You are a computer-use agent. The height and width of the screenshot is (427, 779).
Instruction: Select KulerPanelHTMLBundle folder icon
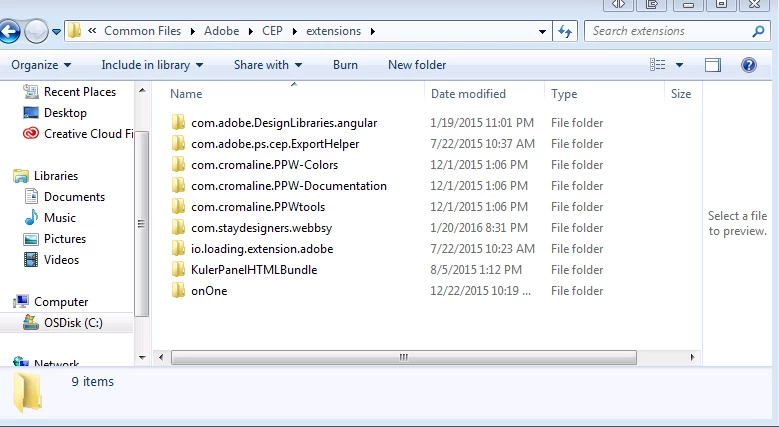click(x=178, y=269)
